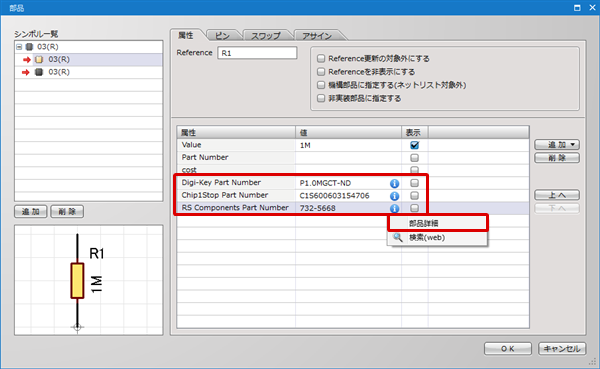Screen dimensions: 600x369
Task: Click the 表示 column header
Action: click(414, 132)
